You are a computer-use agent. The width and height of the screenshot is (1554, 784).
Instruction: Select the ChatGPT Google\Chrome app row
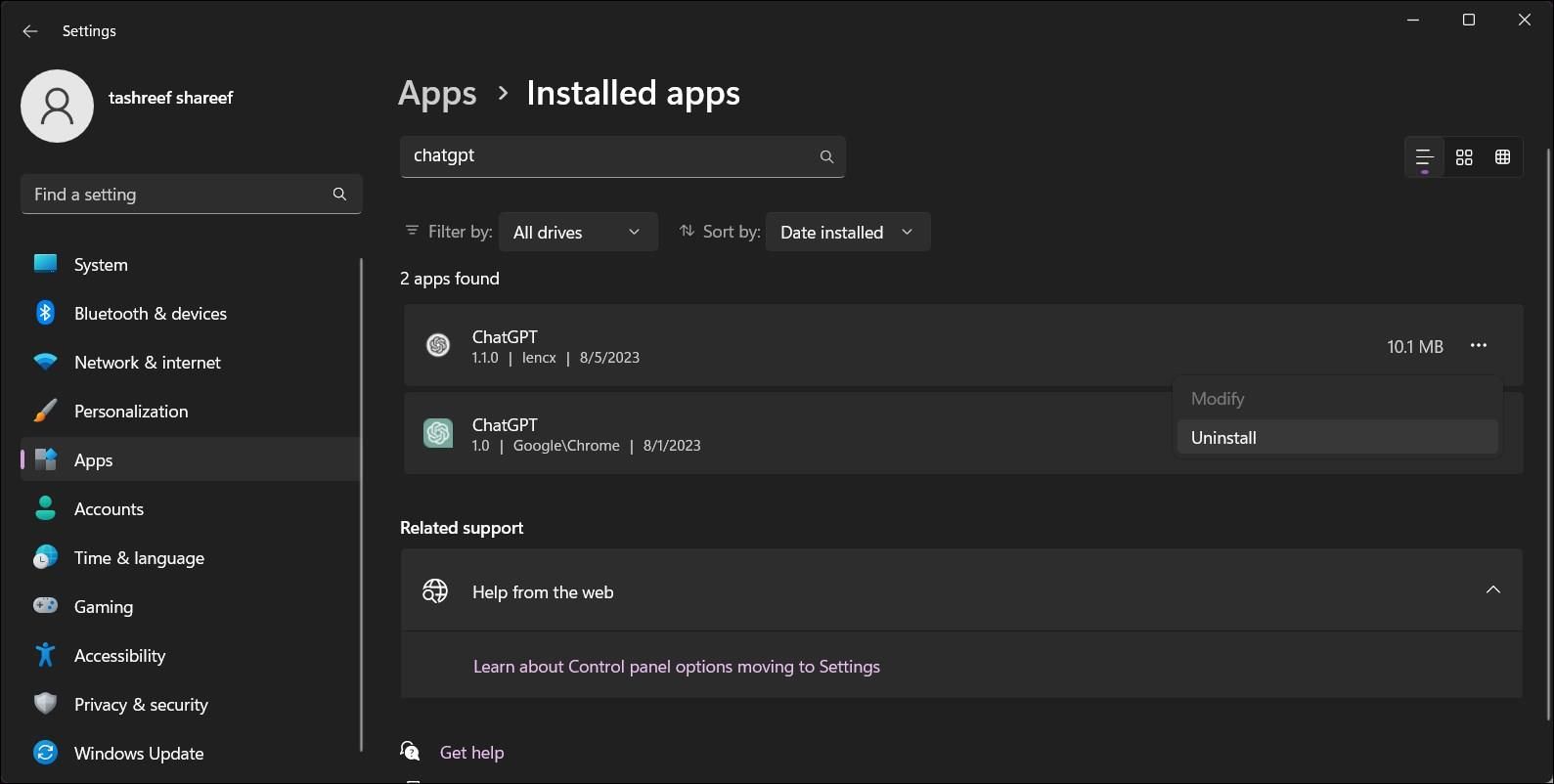pyautogui.click(x=963, y=433)
